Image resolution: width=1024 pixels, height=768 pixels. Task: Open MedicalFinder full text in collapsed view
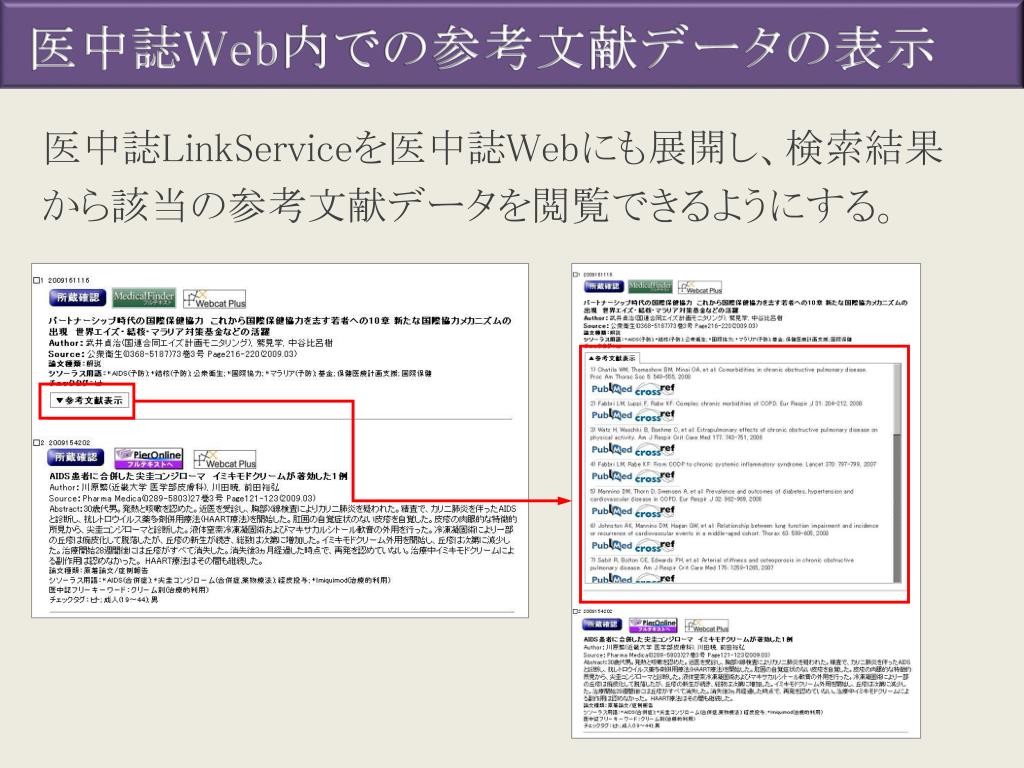[x=144, y=298]
